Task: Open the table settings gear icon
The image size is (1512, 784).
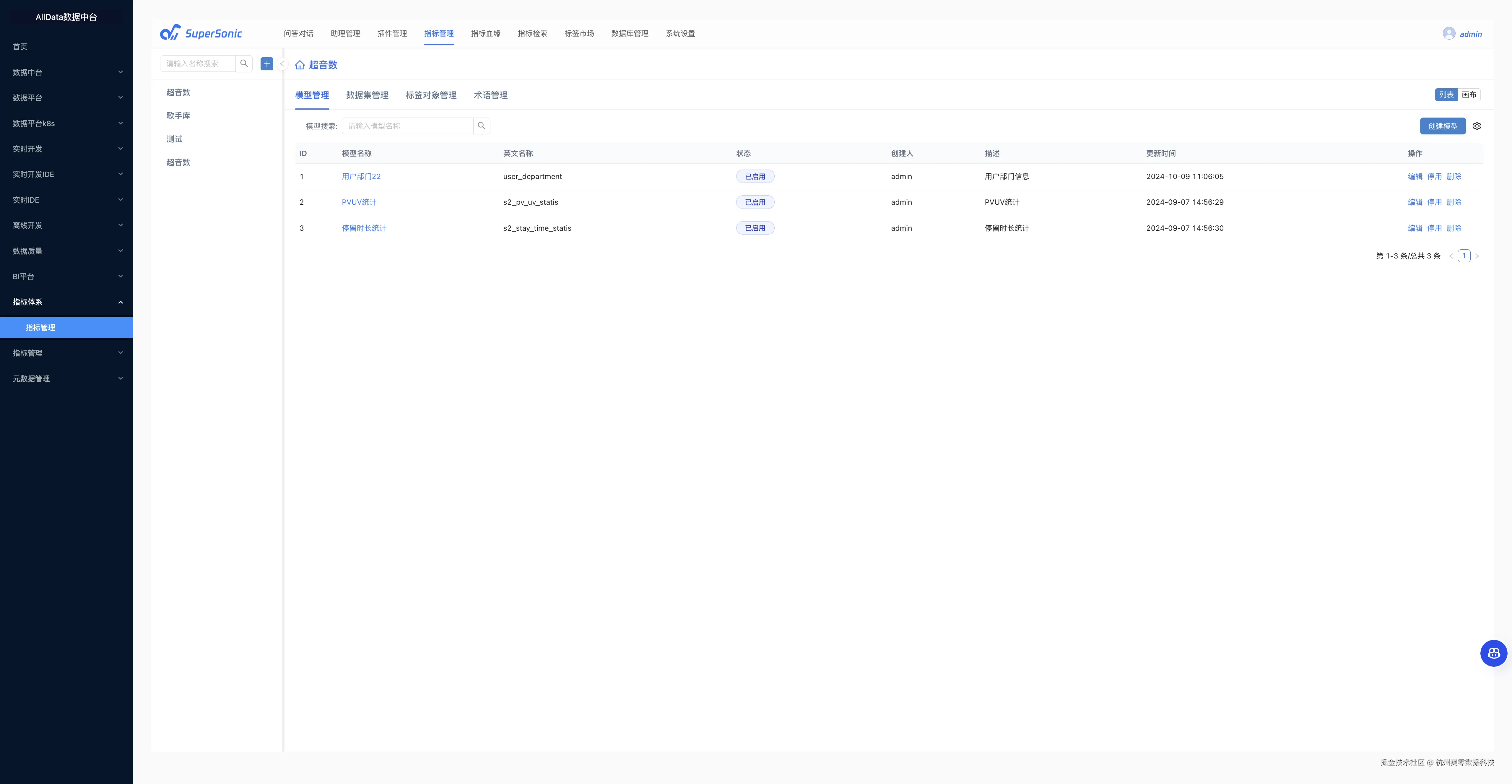Action: click(x=1477, y=126)
